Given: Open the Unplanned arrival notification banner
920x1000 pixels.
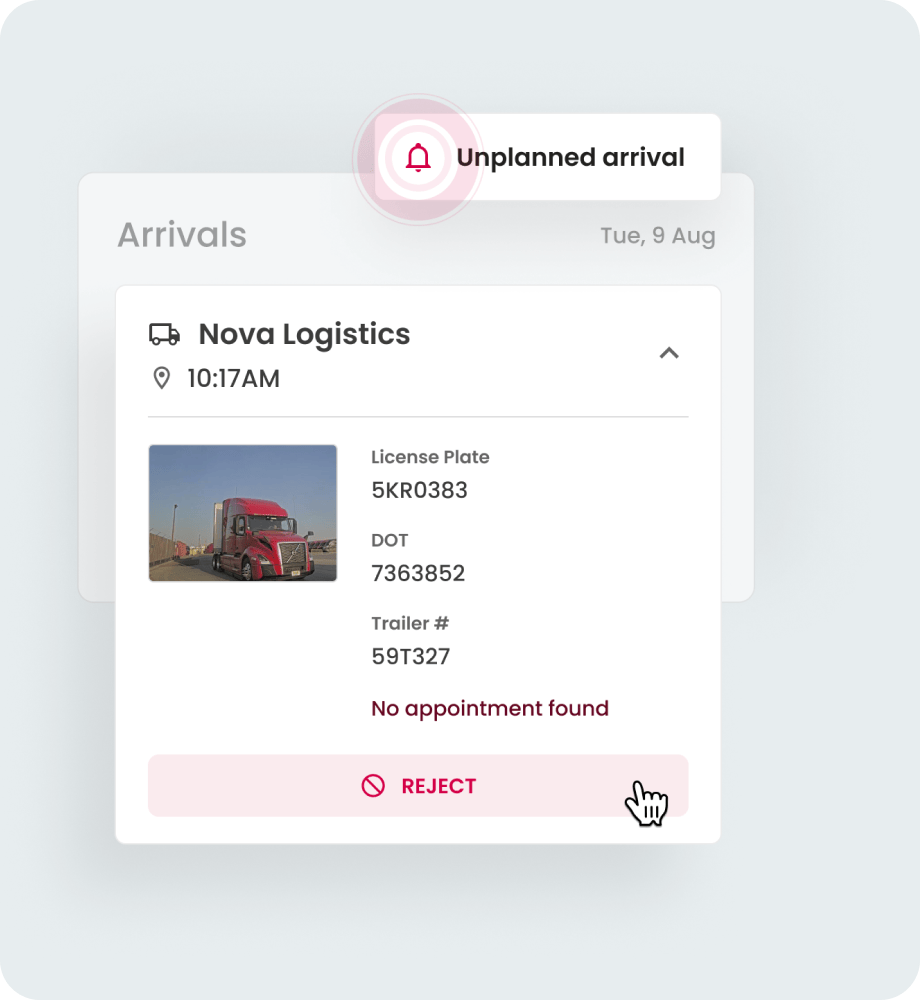Looking at the screenshot, I should [x=548, y=157].
